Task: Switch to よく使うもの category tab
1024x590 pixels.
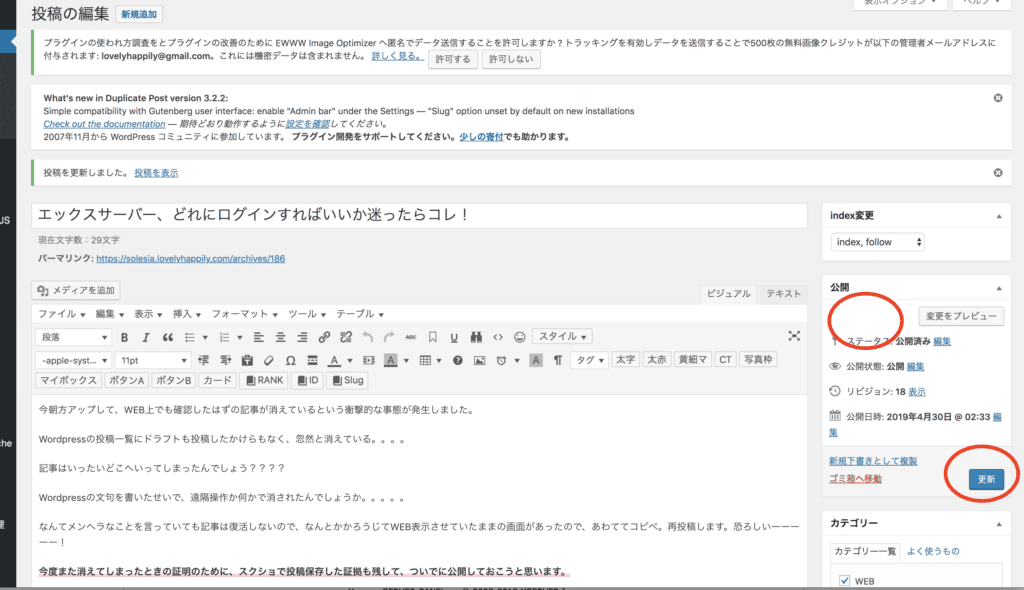Action: coord(933,551)
